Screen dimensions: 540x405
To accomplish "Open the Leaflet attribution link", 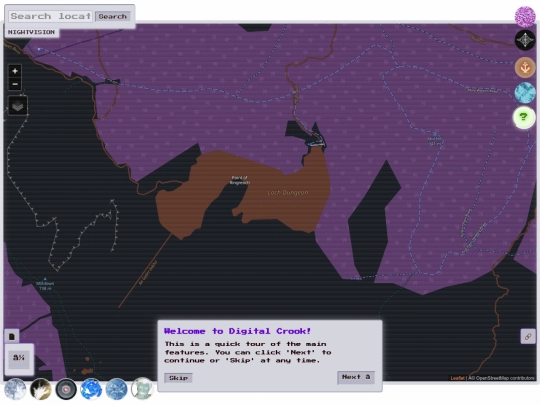I will [x=457, y=378].
